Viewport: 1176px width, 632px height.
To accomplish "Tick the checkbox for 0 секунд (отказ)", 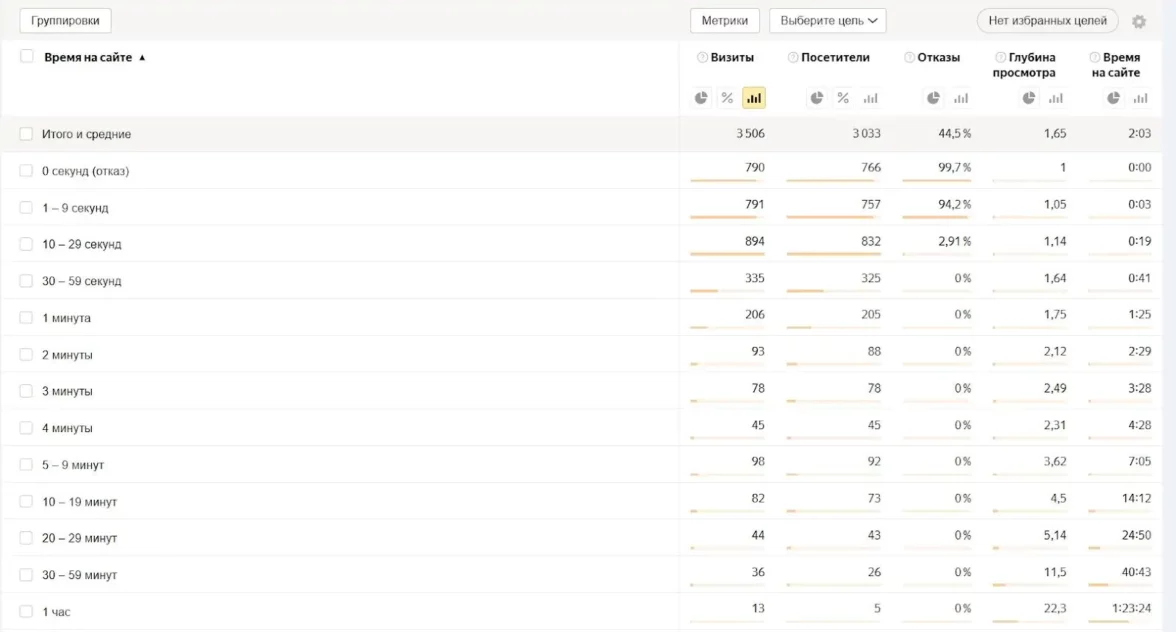I will [26, 171].
